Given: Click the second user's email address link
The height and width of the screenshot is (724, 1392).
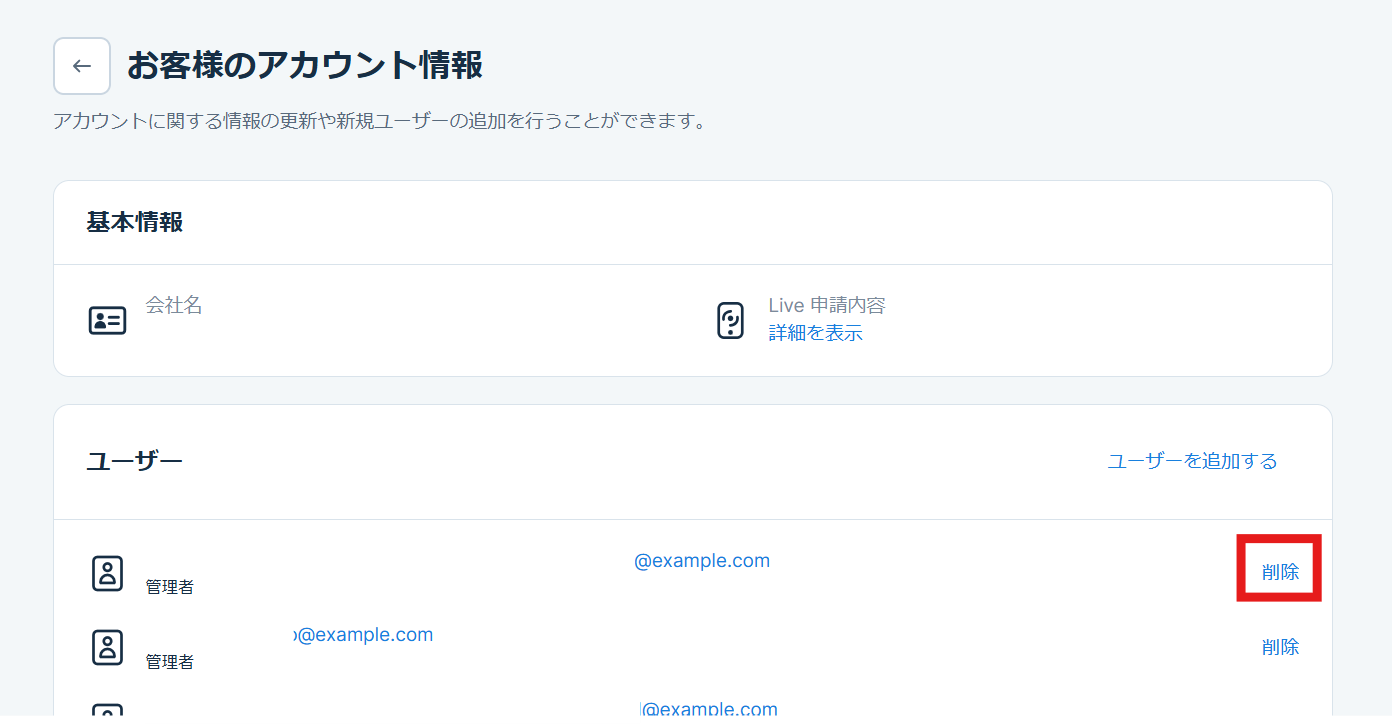Looking at the screenshot, I should point(364,635).
